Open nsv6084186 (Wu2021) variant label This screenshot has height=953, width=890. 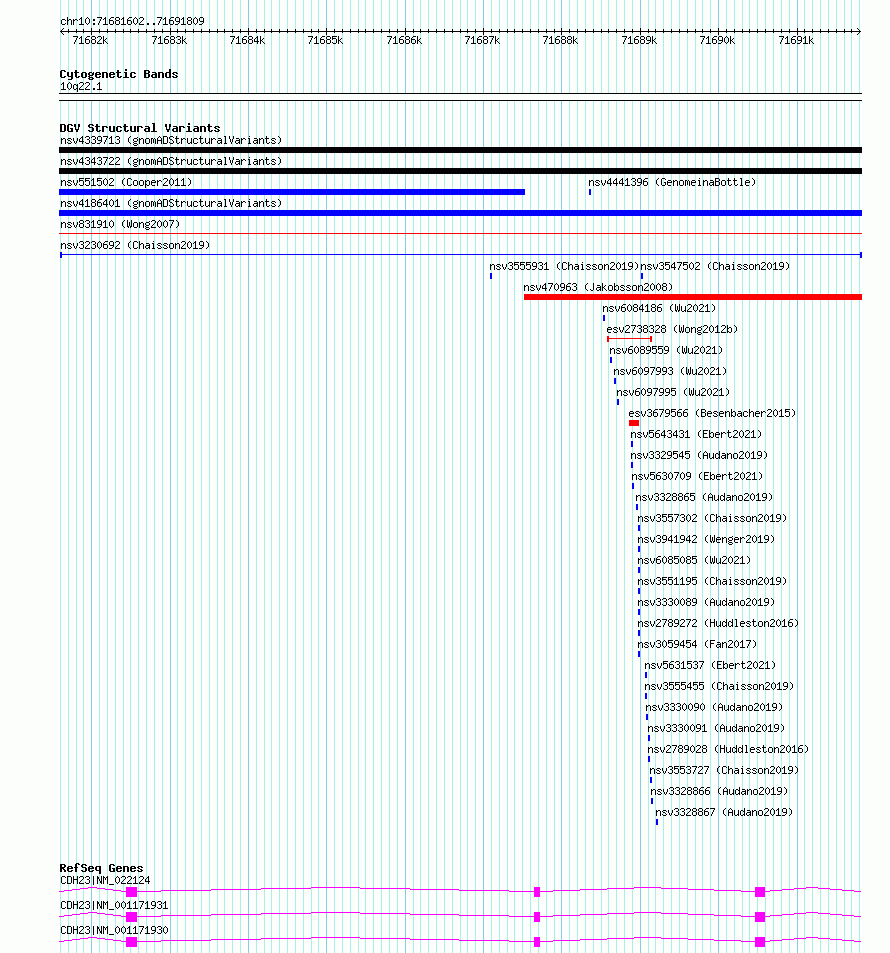659,308
